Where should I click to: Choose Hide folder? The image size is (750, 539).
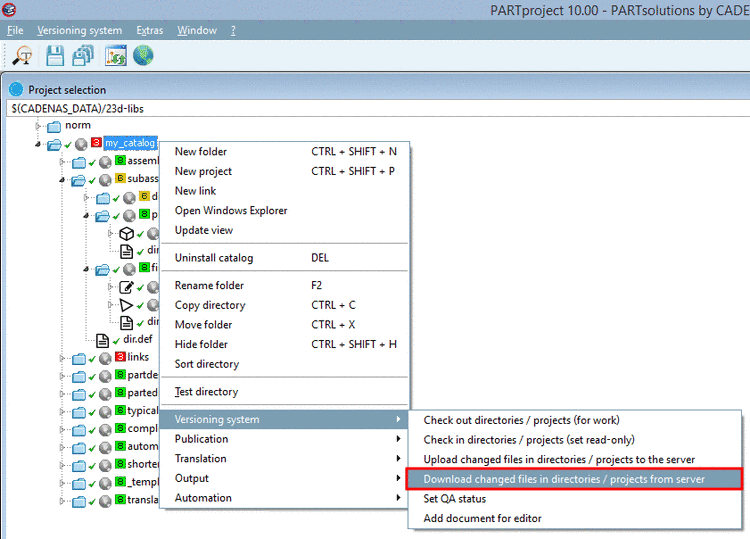click(285, 344)
